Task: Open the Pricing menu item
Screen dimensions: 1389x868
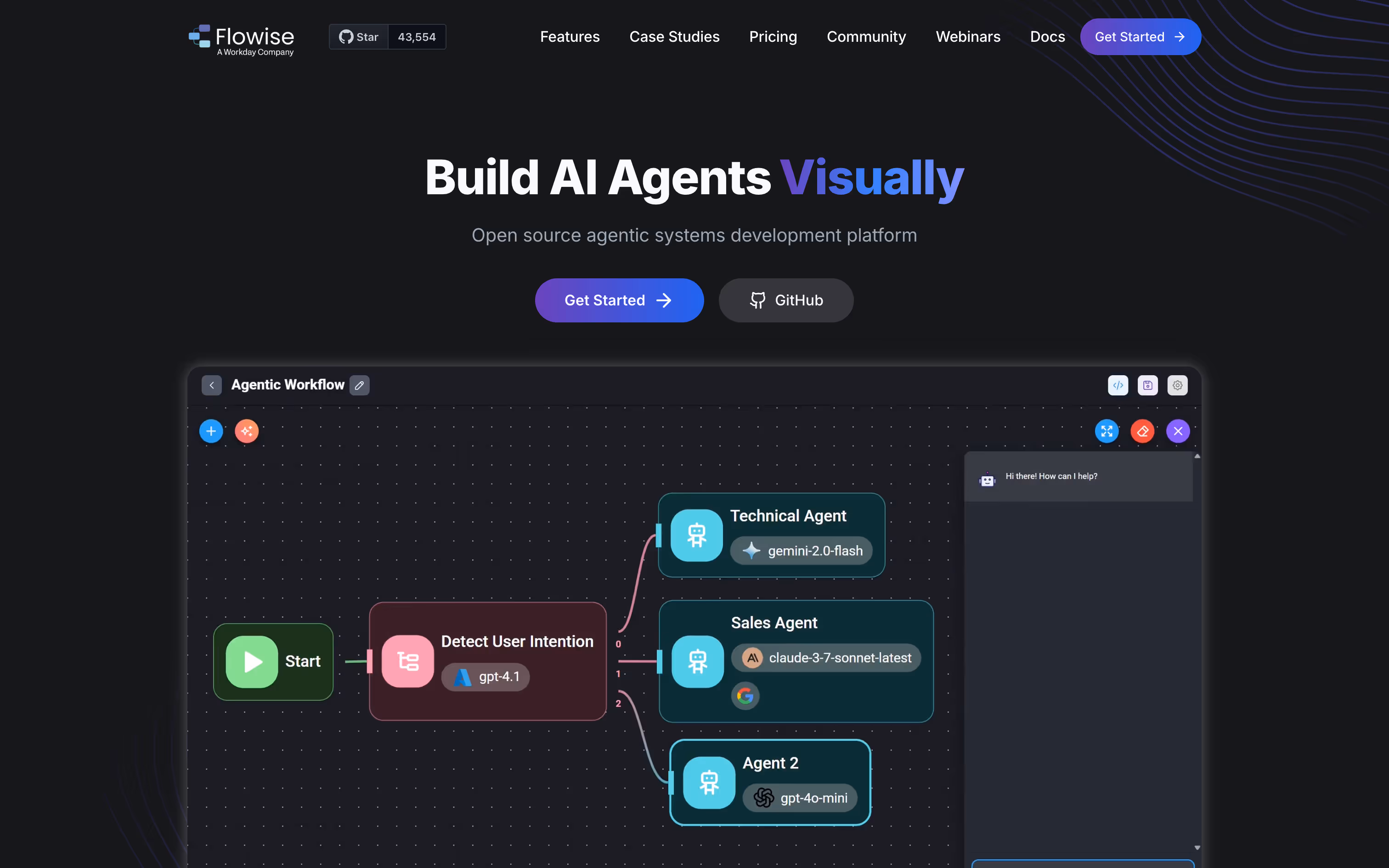Action: coord(773,37)
